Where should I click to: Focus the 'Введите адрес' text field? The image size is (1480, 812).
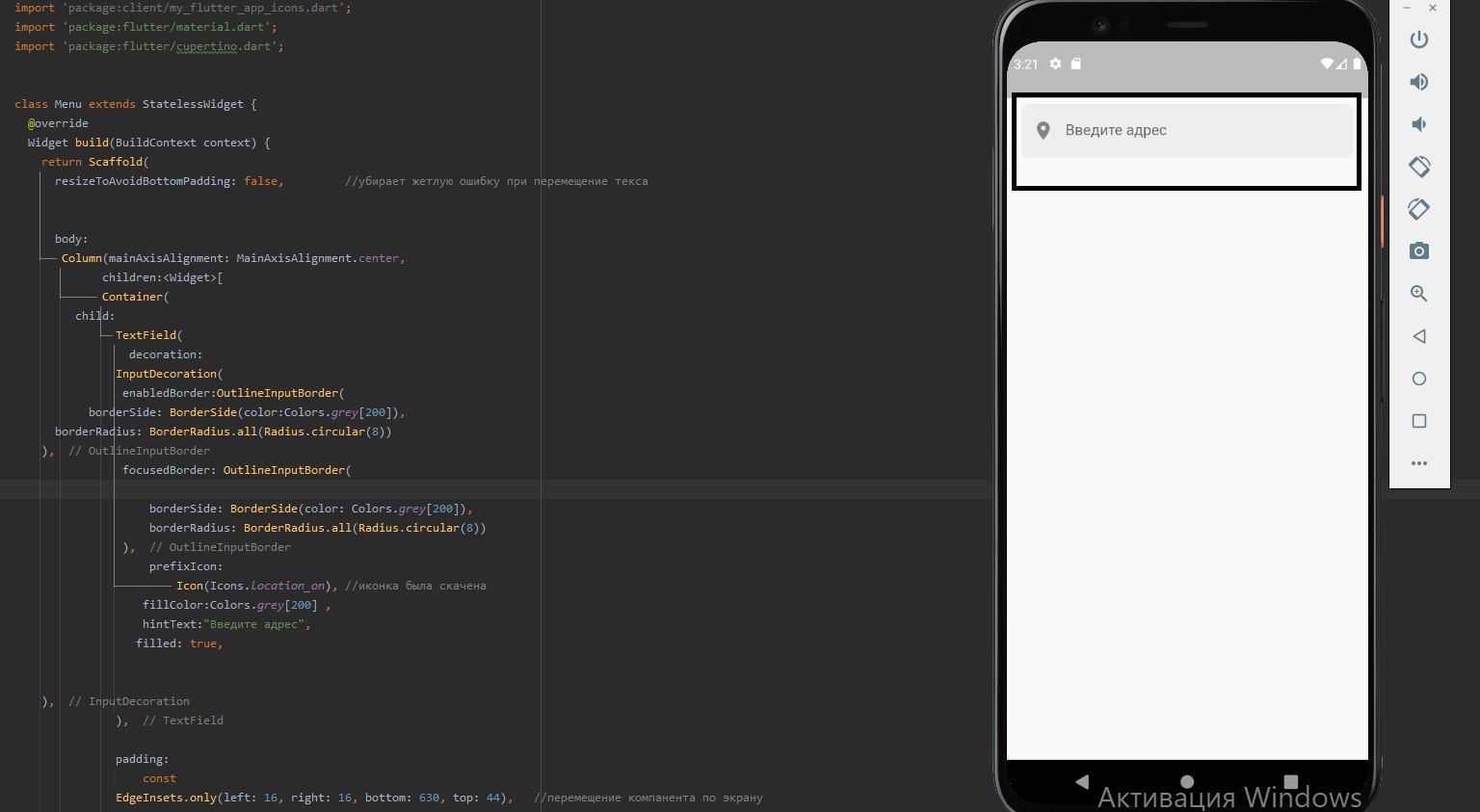tap(1187, 130)
